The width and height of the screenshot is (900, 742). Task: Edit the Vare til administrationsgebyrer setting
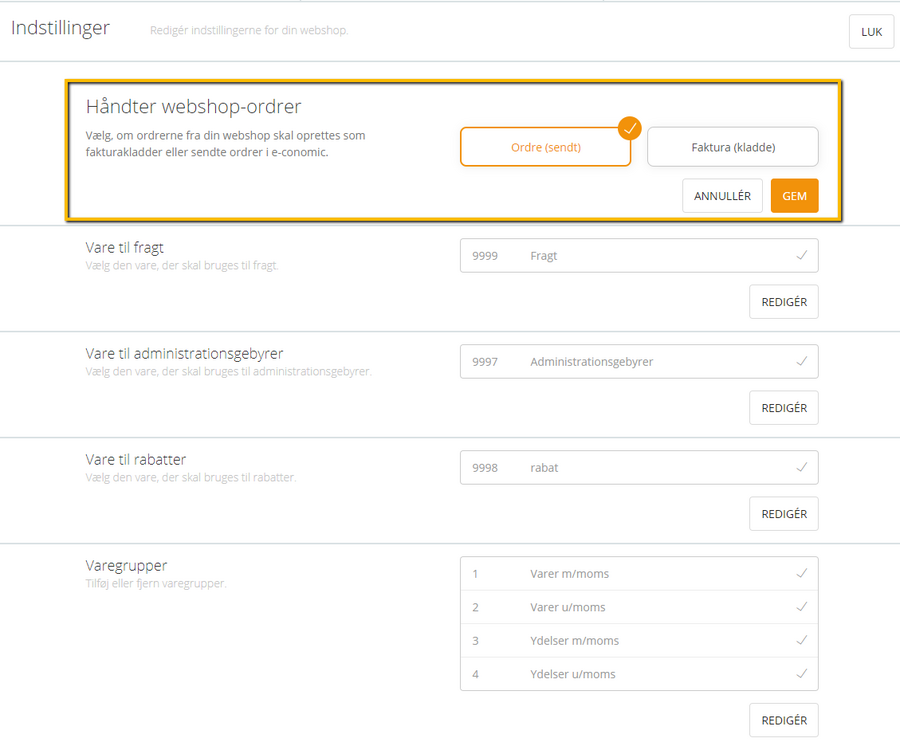(783, 408)
